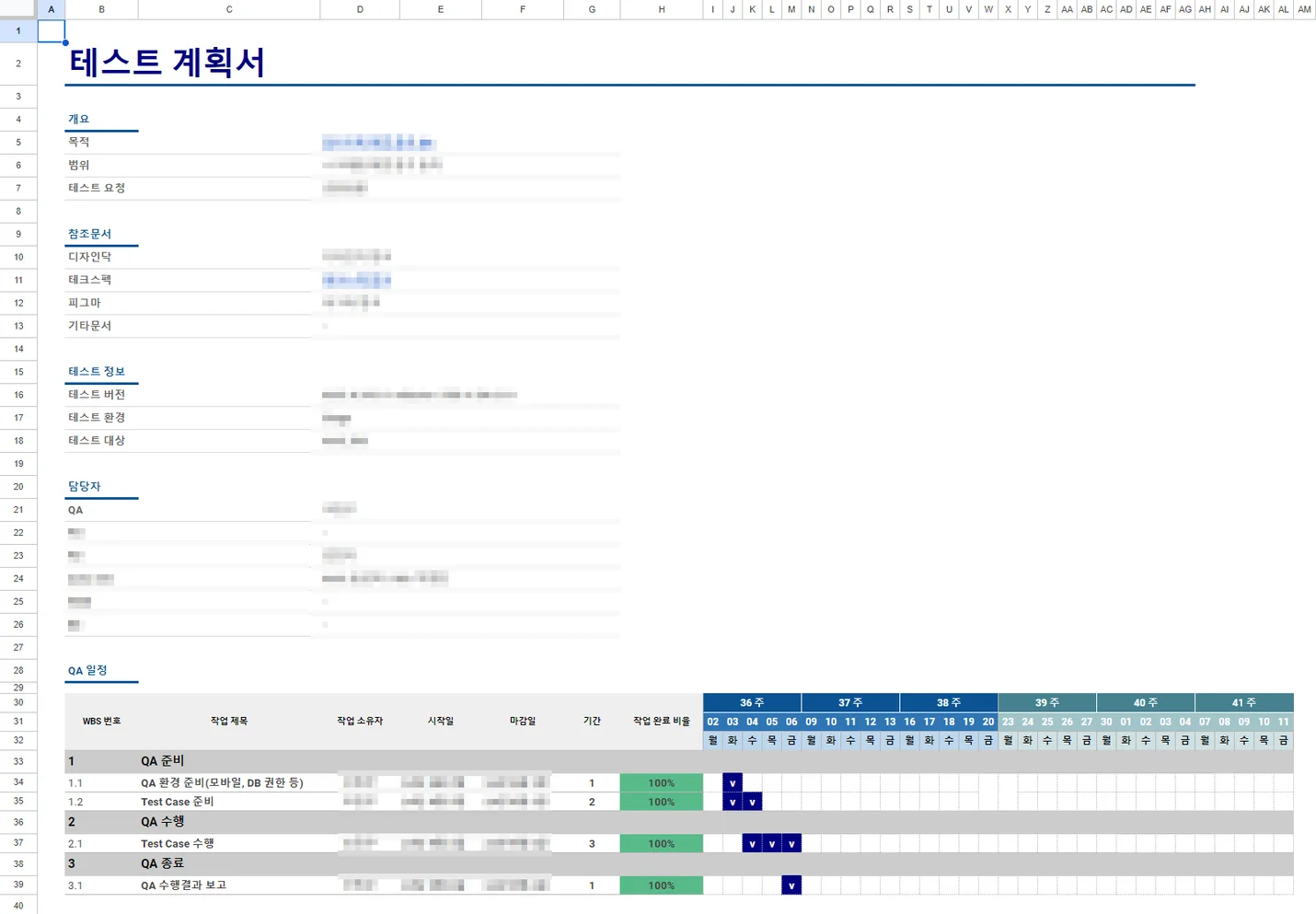Click the 작업 제목 column header
This screenshot has height=914, width=1316.
(229, 721)
